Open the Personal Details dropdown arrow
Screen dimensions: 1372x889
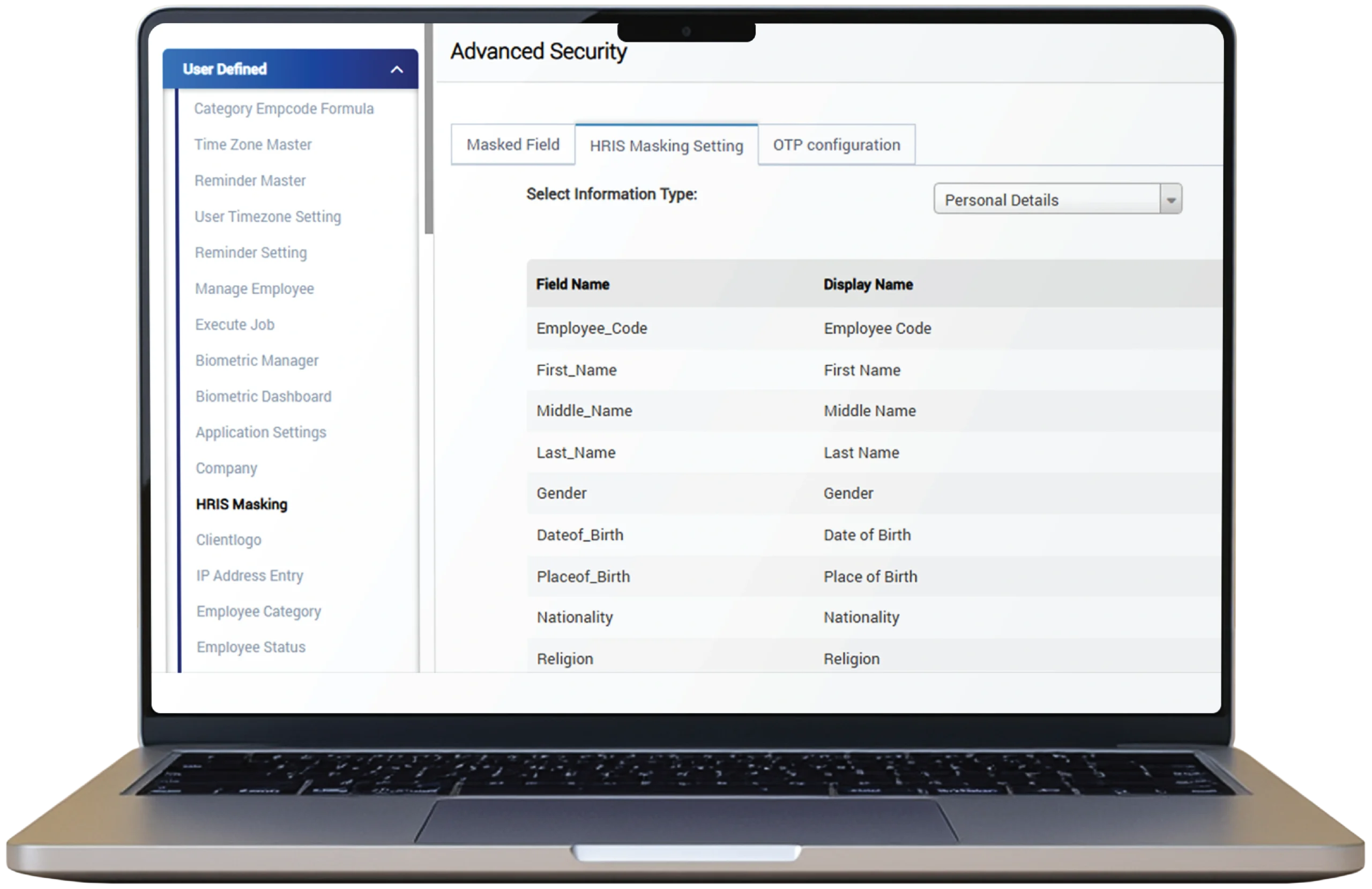coord(1170,199)
